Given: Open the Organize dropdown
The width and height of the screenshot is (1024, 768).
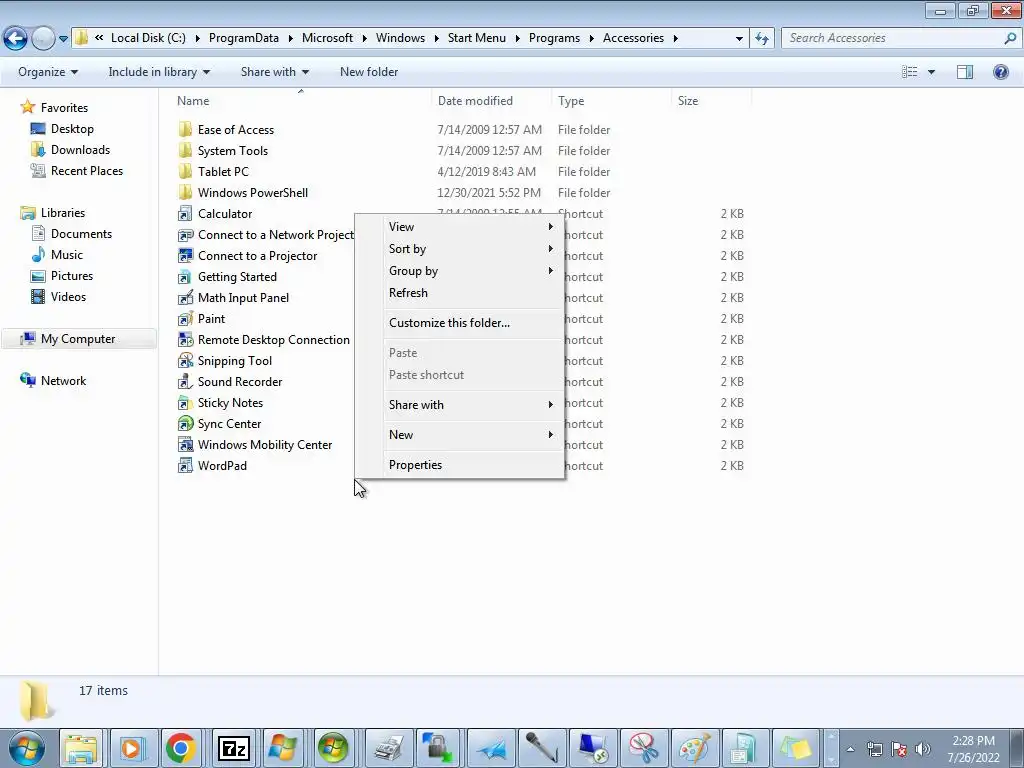Looking at the screenshot, I should tap(48, 72).
